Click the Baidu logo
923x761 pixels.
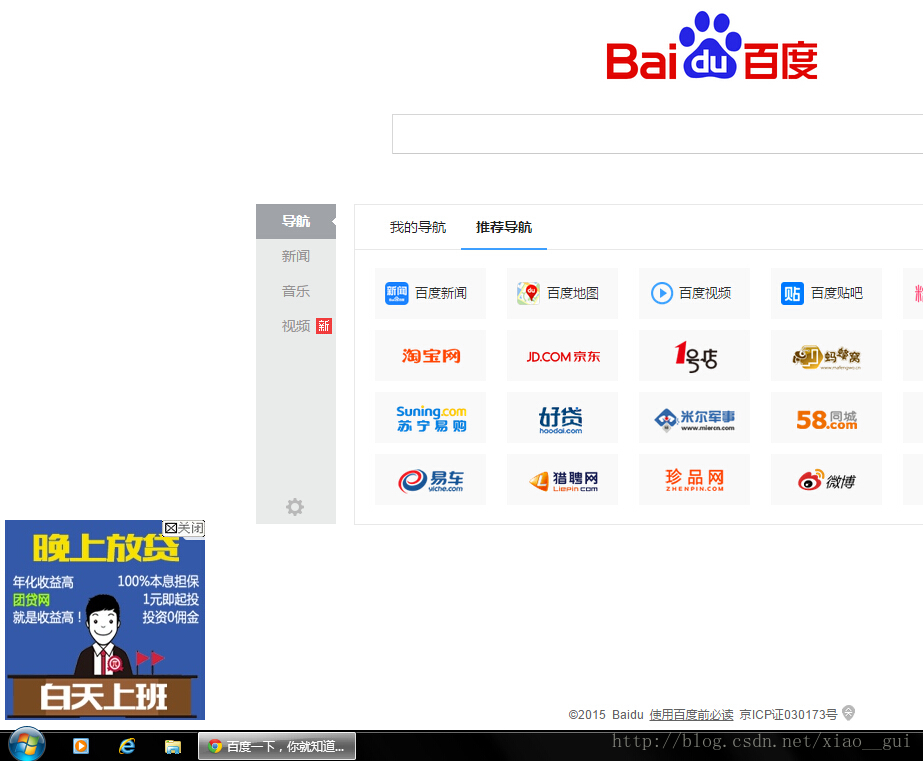pos(712,46)
